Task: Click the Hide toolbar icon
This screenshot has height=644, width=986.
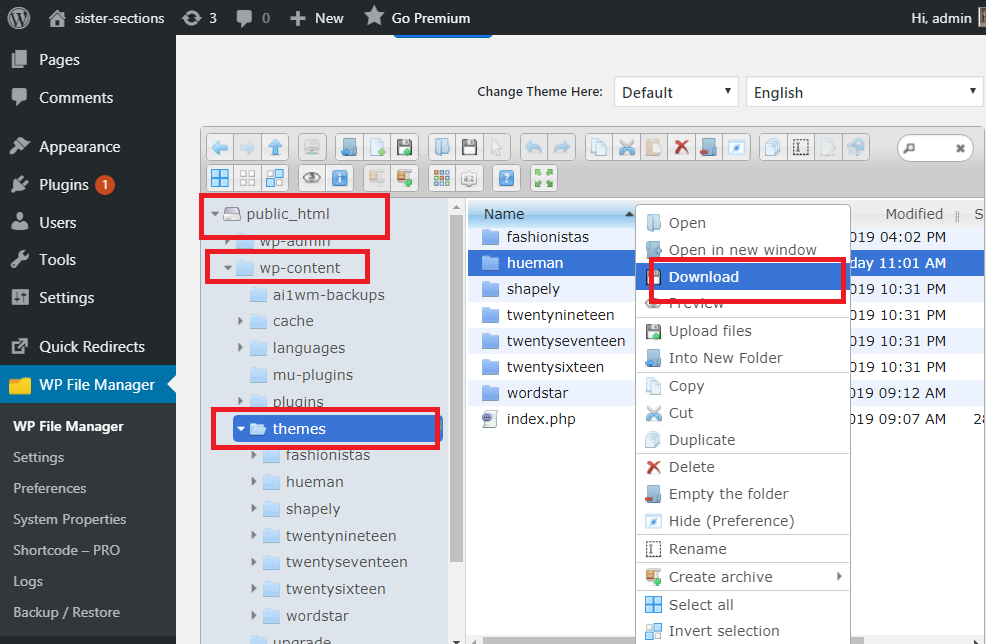Action: click(736, 148)
